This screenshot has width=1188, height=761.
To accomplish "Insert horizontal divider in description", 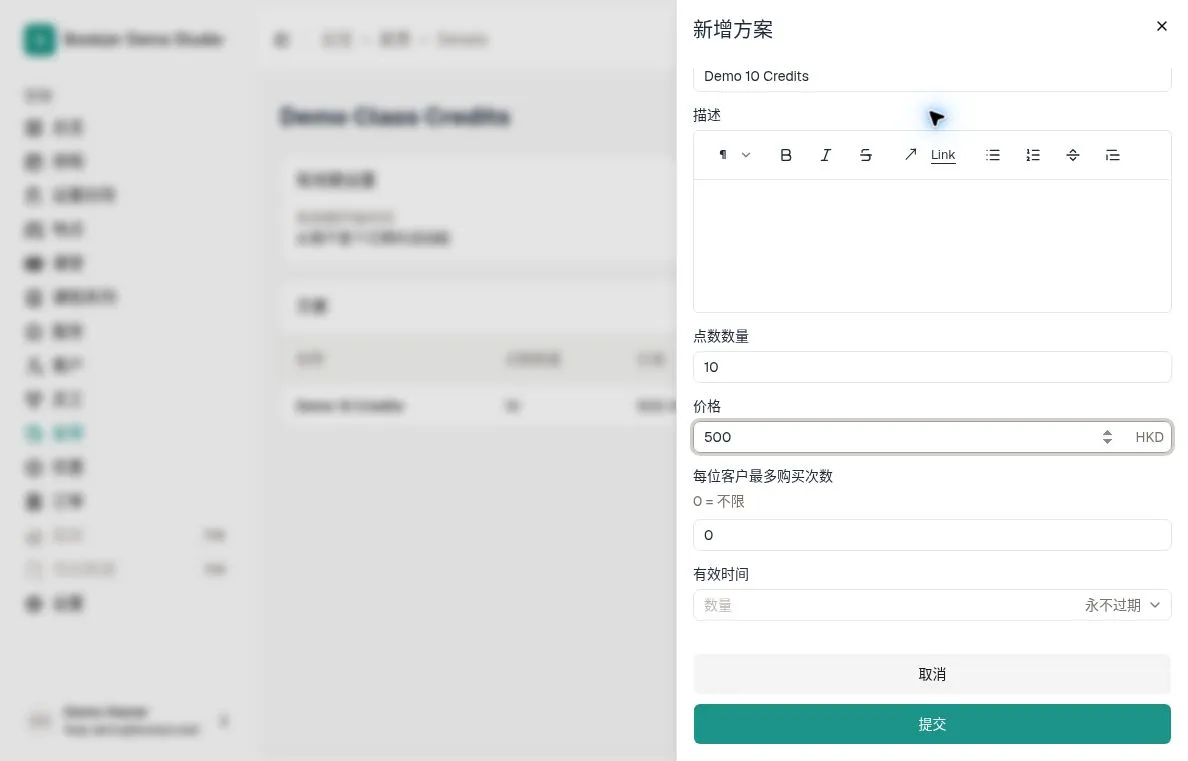I will [1073, 155].
